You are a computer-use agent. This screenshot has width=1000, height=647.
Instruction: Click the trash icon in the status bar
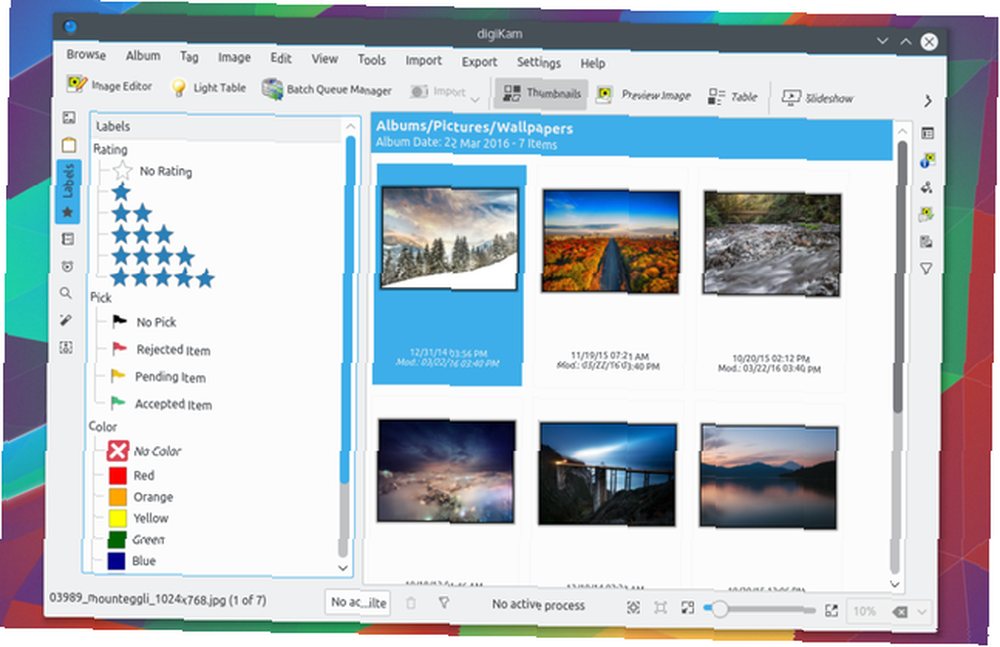point(411,603)
